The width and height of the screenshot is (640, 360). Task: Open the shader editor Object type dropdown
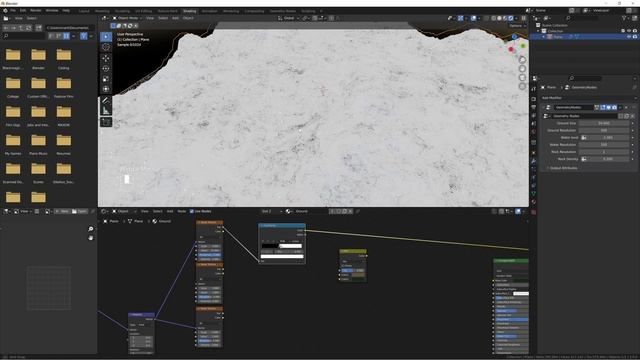point(123,211)
